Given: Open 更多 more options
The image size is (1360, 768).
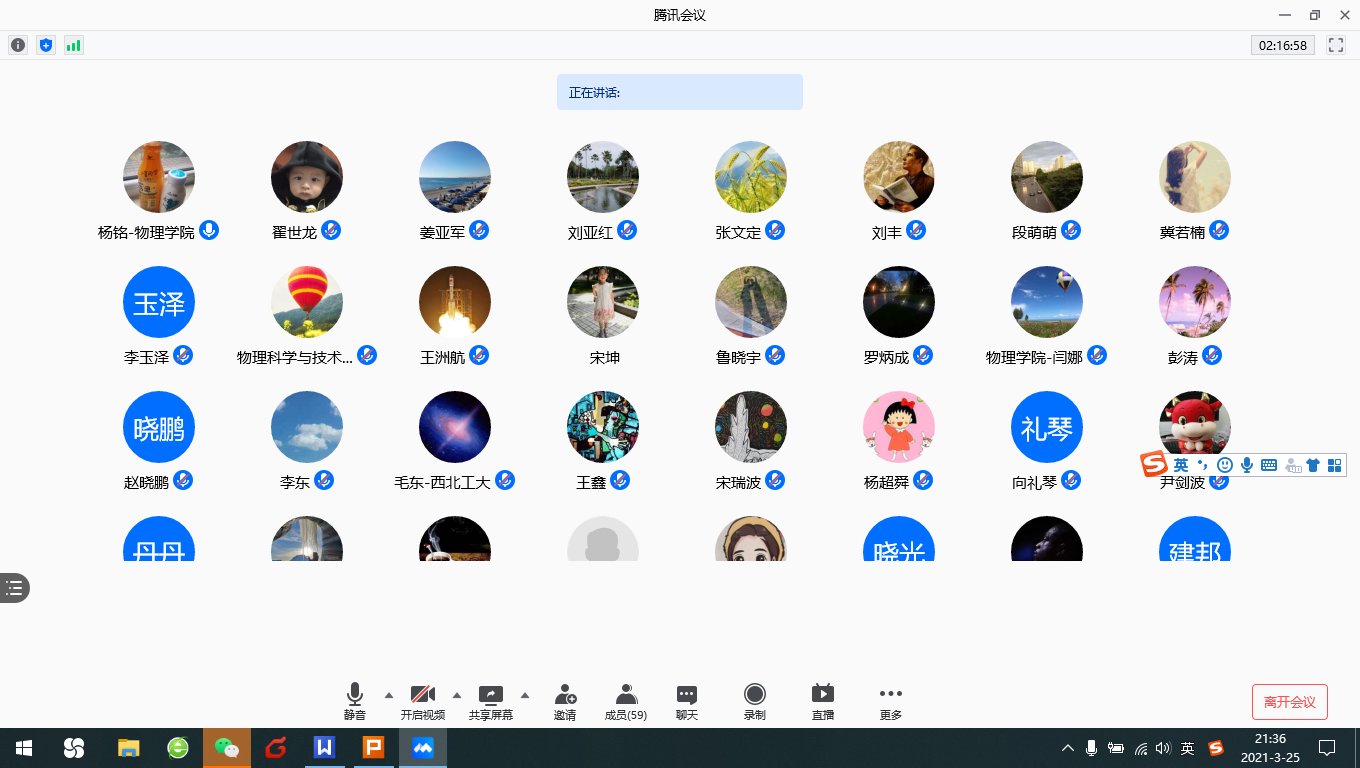Looking at the screenshot, I should [x=890, y=701].
